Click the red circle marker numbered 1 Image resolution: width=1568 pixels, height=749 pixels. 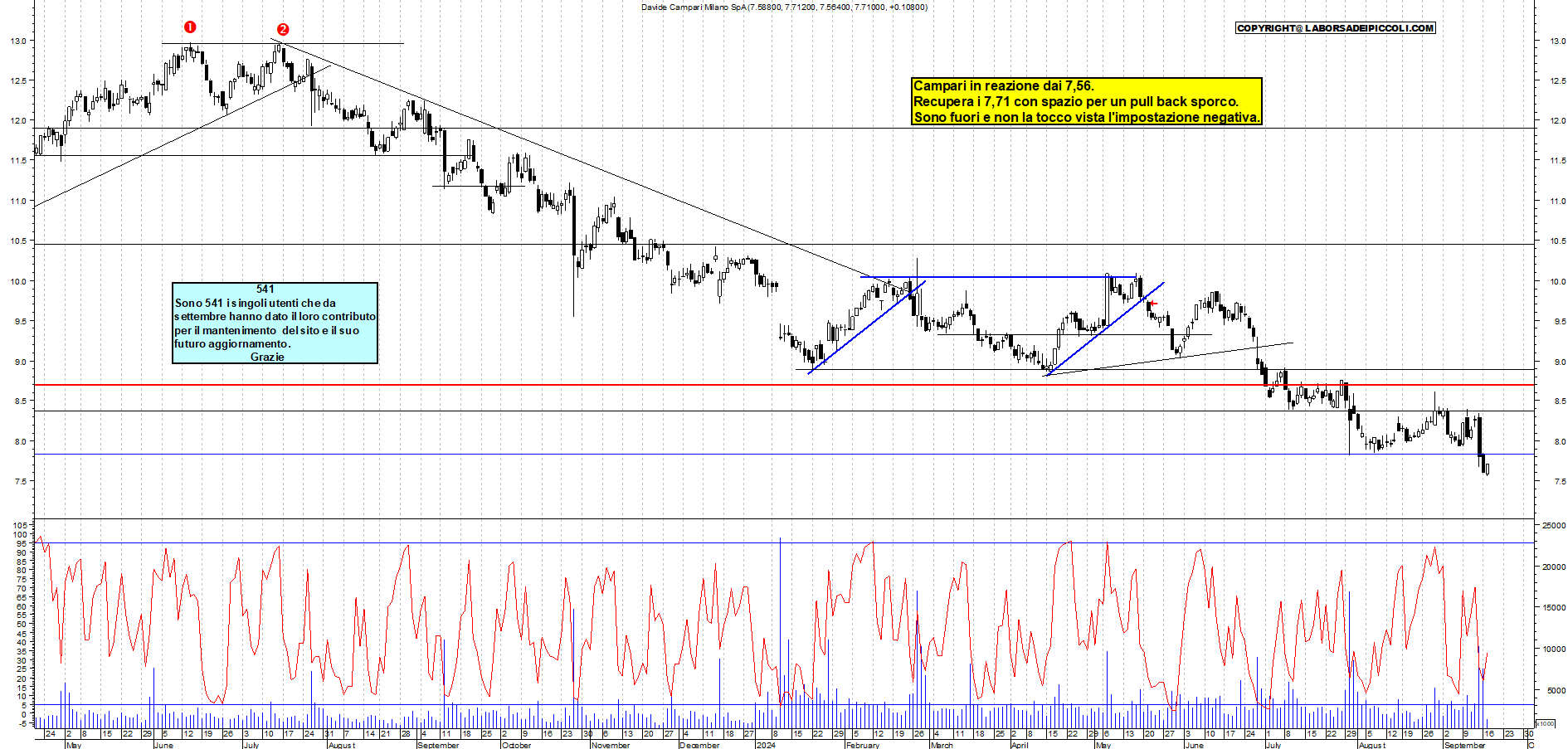[x=190, y=27]
